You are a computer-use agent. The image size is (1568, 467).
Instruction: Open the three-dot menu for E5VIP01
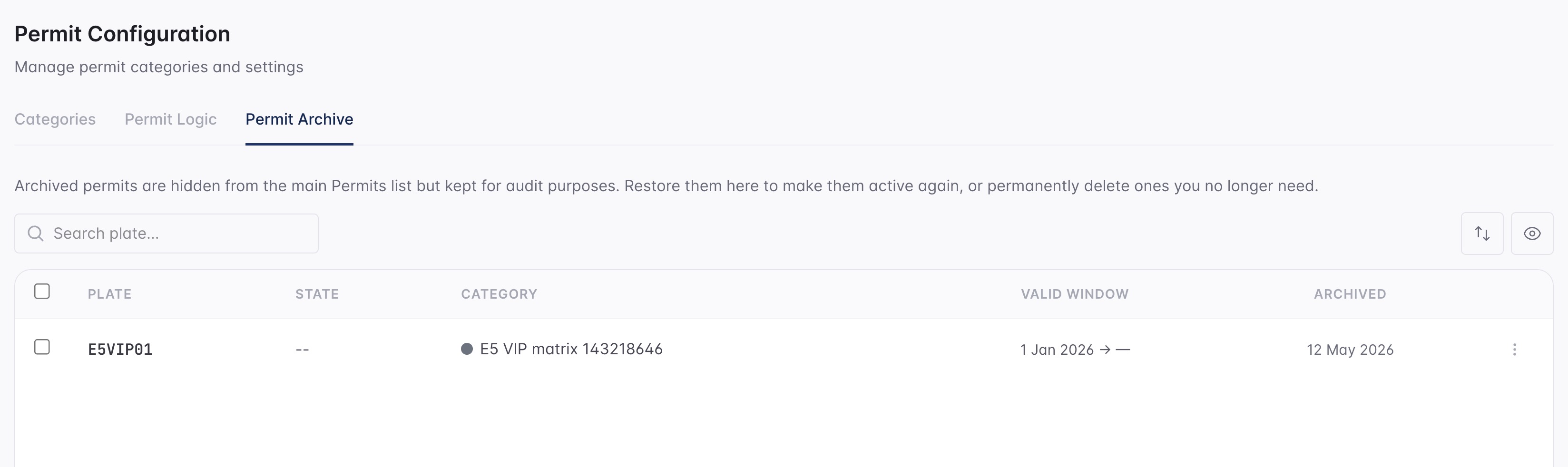coord(1514,350)
